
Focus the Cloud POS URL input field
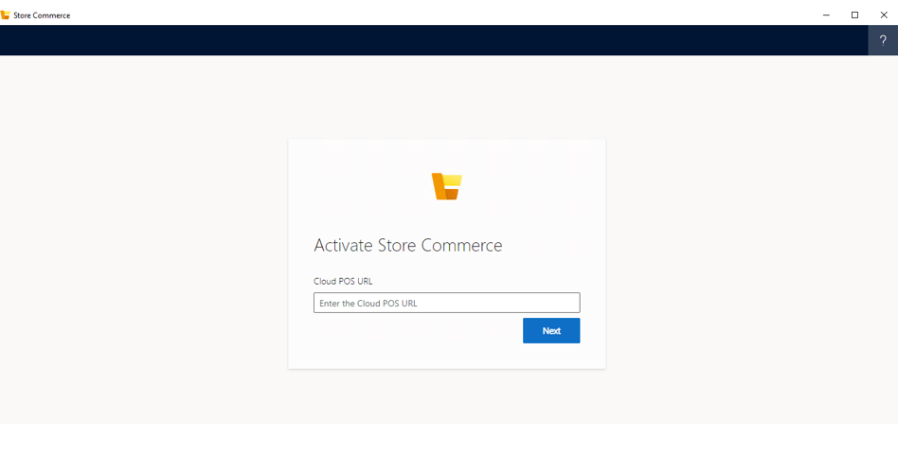(447, 303)
